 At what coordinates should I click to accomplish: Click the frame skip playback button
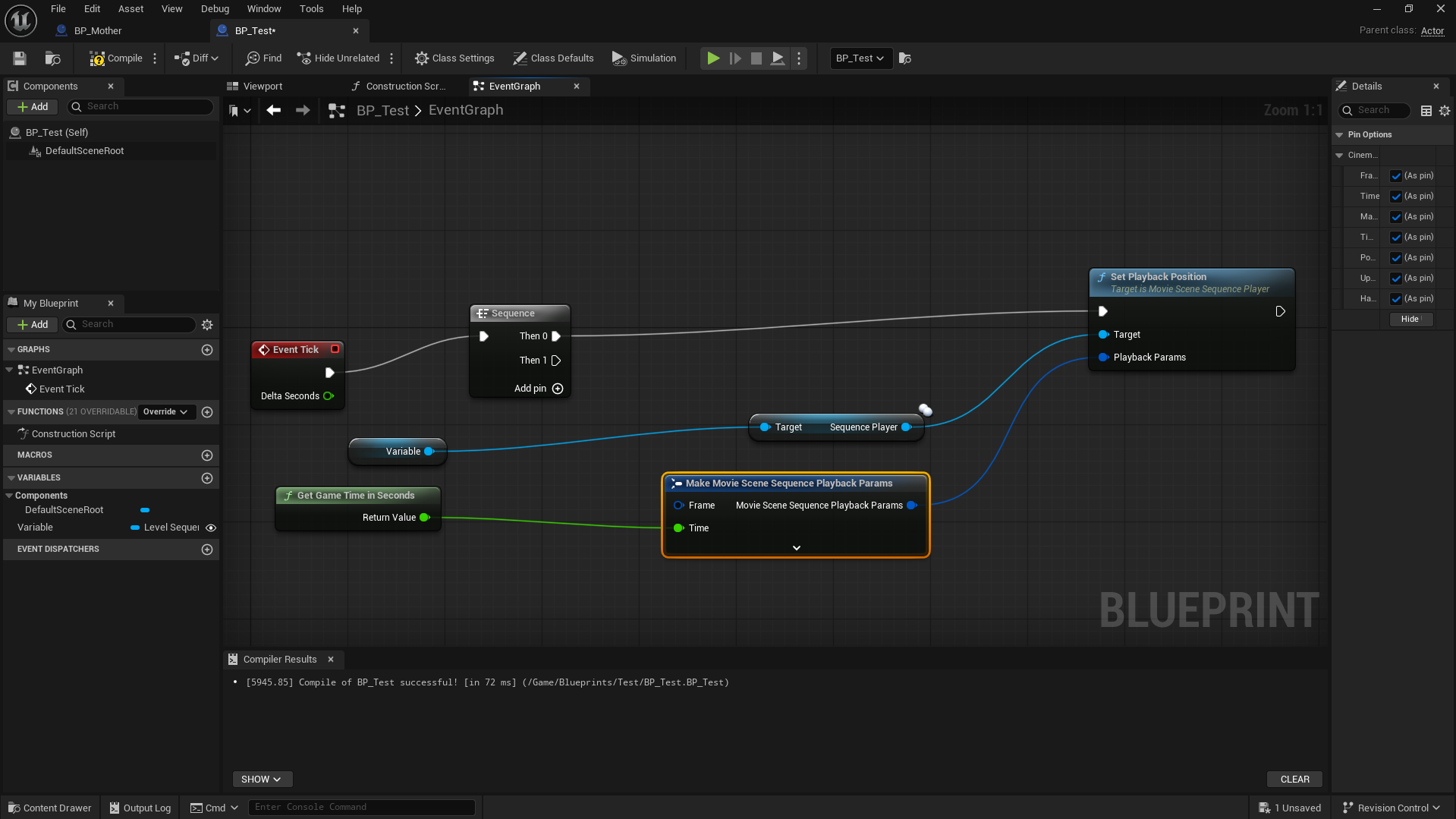pos(735,58)
